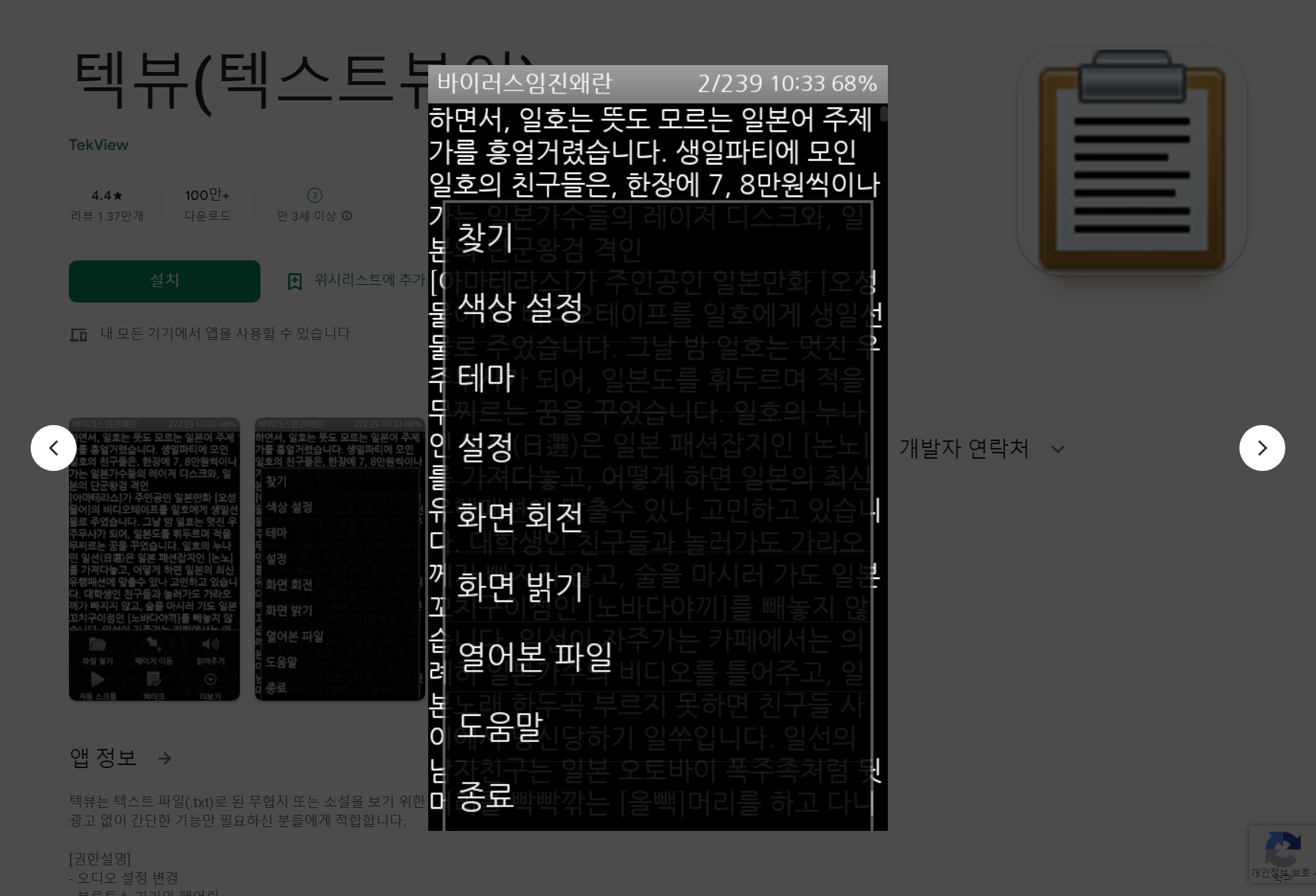
Task: Open the age rating info icon
Action: tap(347, 216)
